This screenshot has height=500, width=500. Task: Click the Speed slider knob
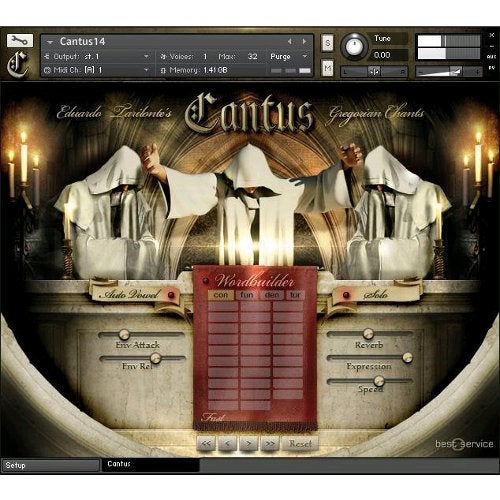click(x=379, y=381)
